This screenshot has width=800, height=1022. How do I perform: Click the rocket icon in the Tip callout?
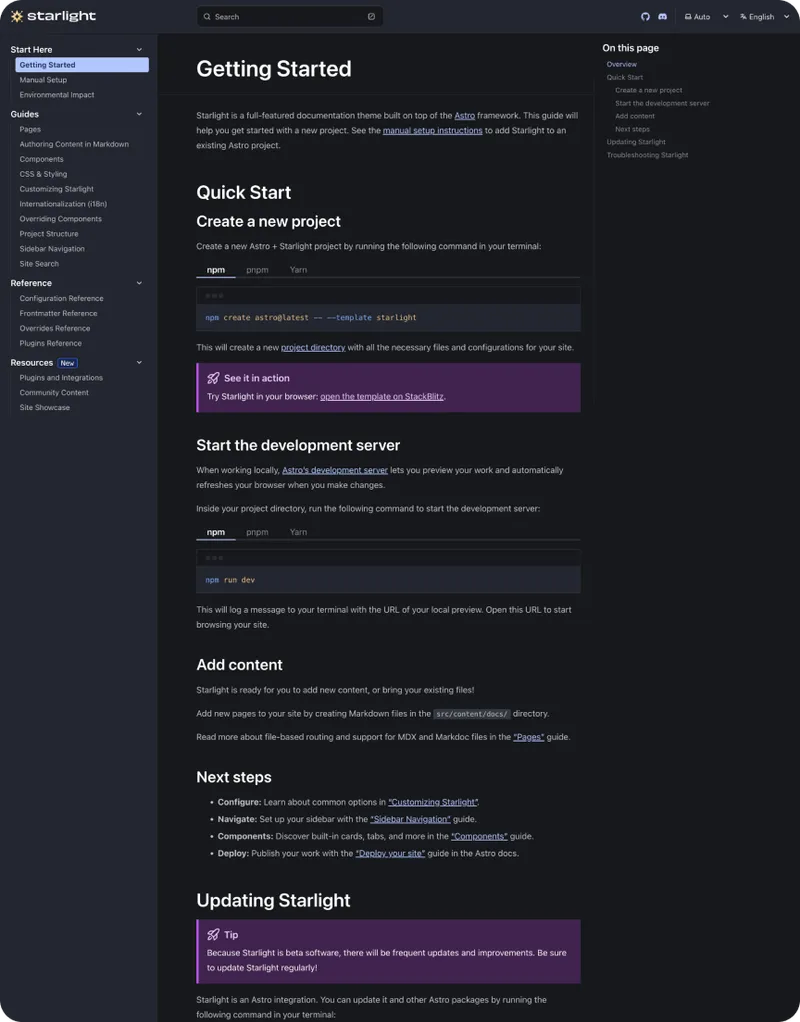pyautogui.click(x=213, y=935)
